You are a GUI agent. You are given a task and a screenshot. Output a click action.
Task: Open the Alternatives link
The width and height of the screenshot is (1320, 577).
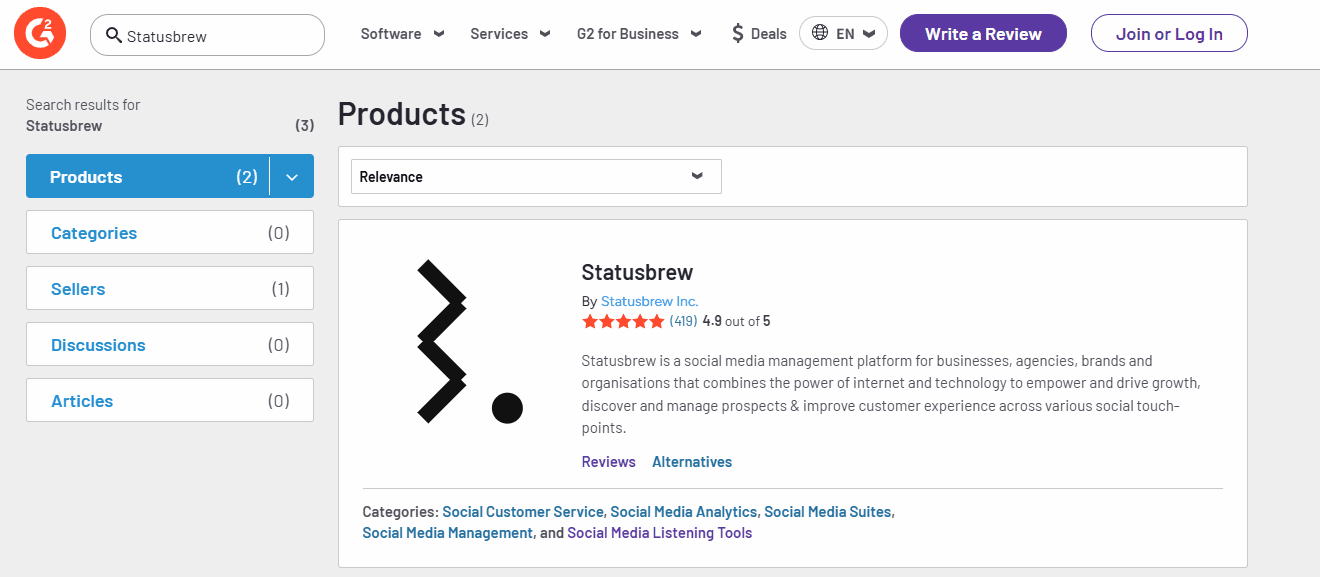692,462
